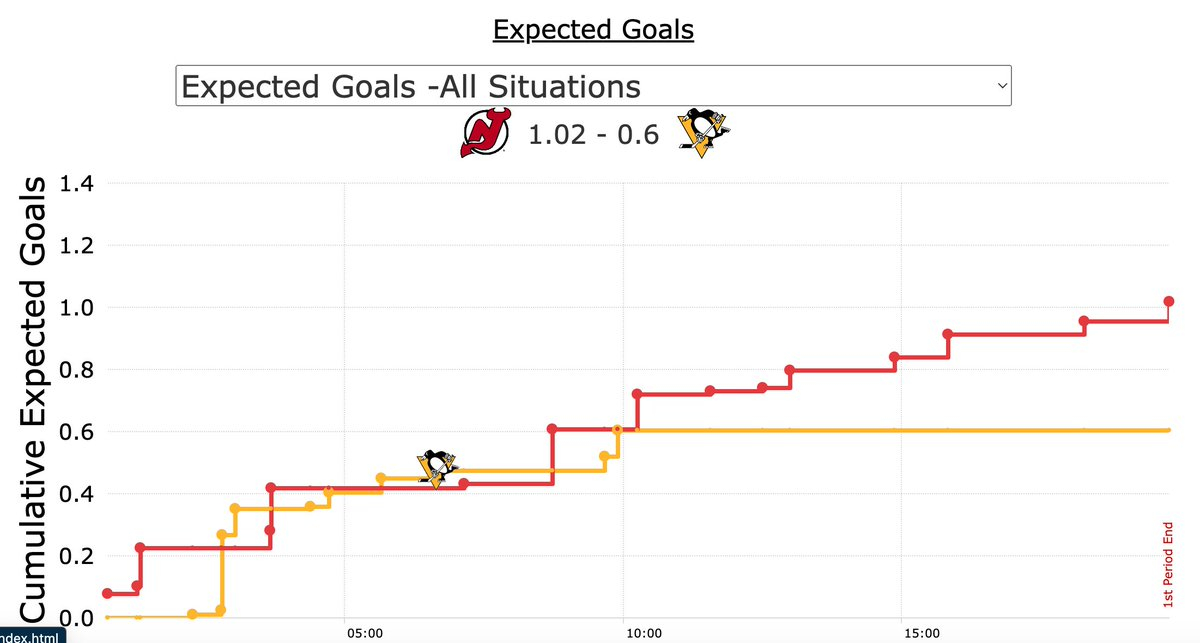Viewport: 1200px width, 643px height.
Task: Click the 1.02 - 0.6 score text
Action: (593, 134)
